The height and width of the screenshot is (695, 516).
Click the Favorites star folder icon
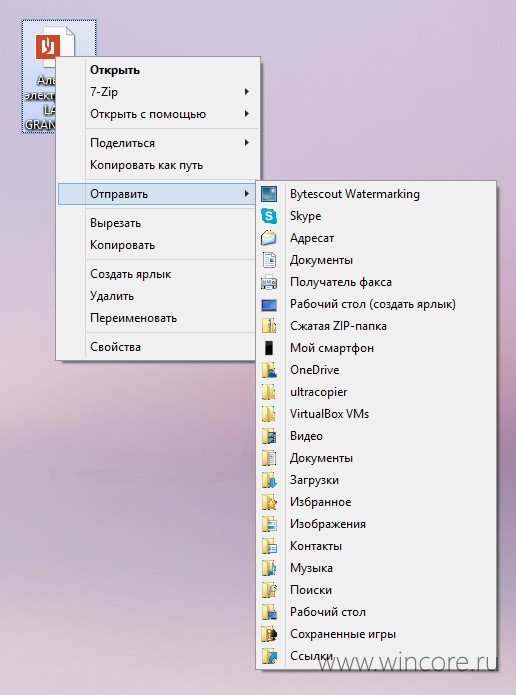(x=269, y=502)
